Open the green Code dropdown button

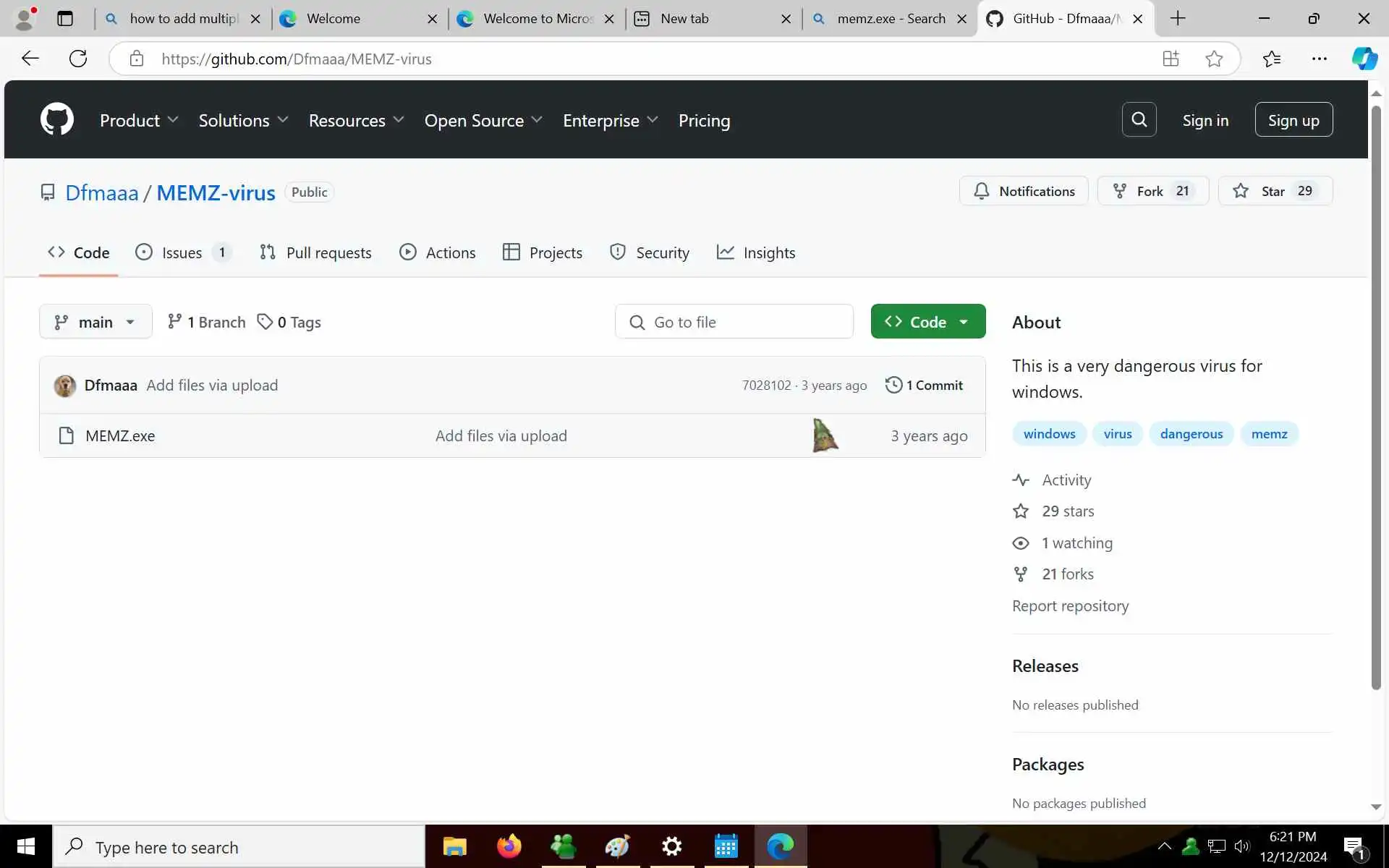(x=927, y=322)
